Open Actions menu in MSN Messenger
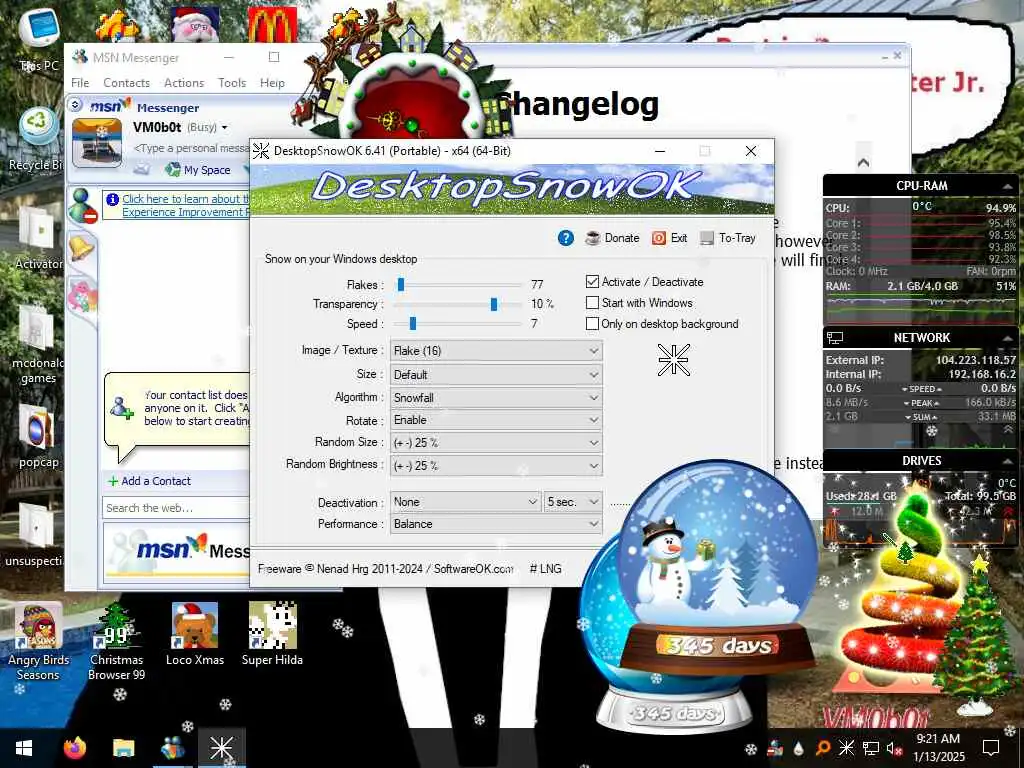Screen dimensions: 1024x768 pyautogui.click(x=184, y=83)
